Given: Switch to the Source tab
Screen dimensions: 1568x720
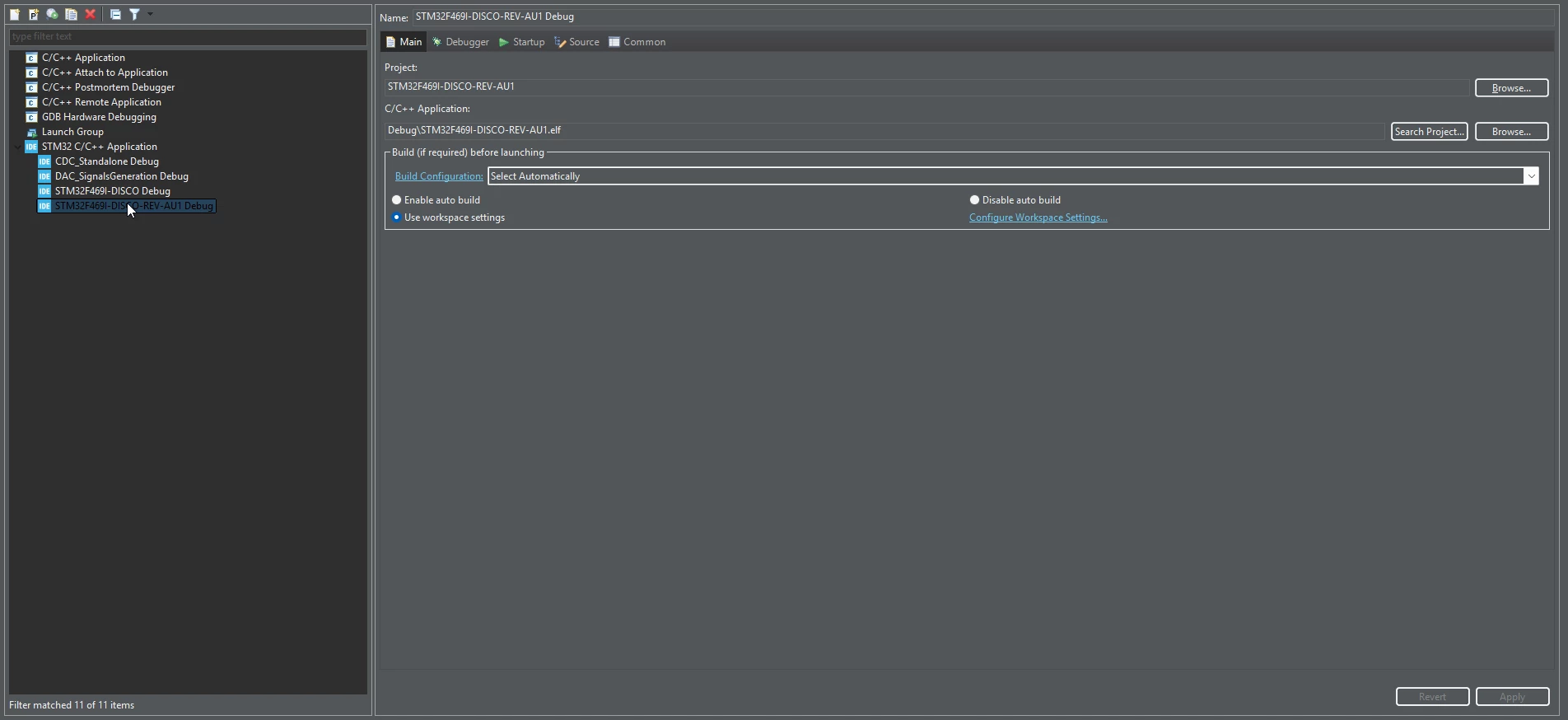Looking at the screenshot, I should pyautogui.click(x=576, y=42).
